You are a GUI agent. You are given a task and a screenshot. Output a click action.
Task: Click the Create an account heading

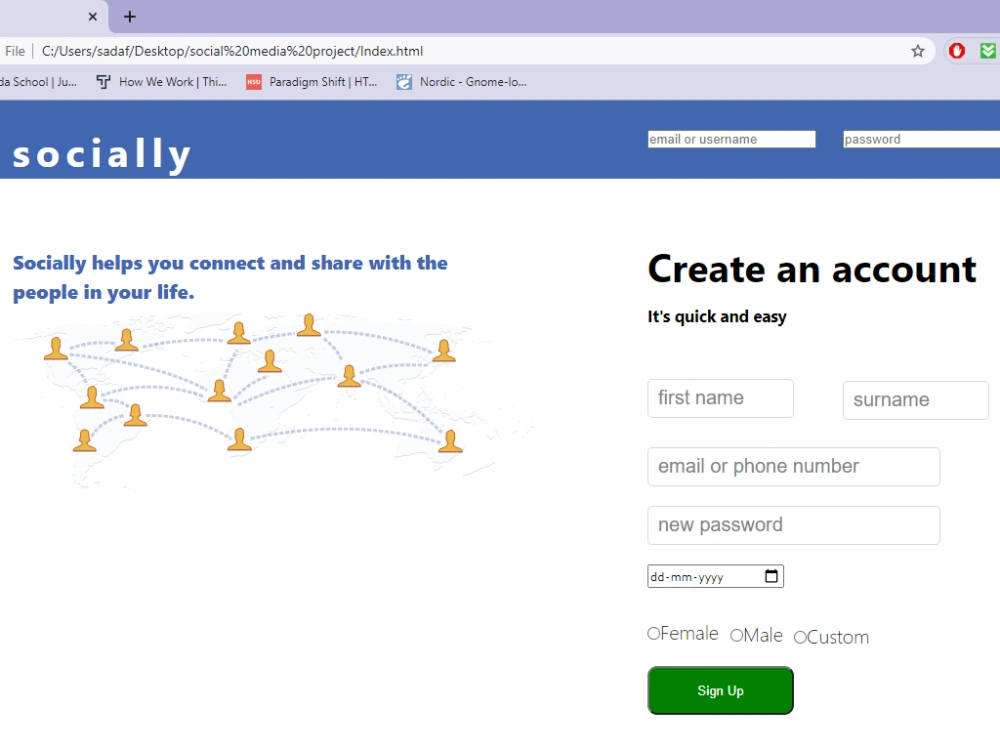(x=812, y=270)
